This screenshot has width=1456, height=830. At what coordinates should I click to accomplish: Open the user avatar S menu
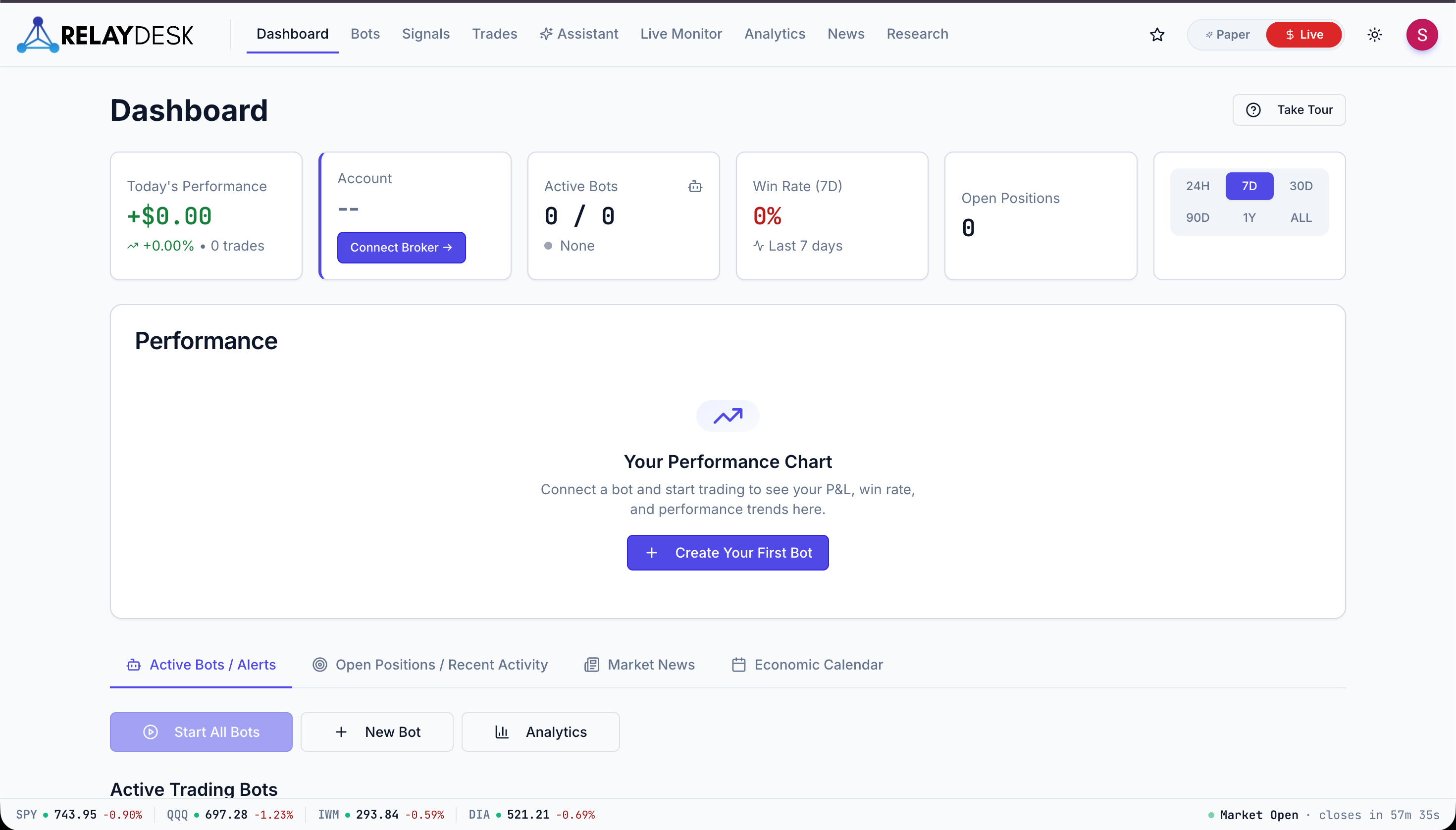(1422, 35)
